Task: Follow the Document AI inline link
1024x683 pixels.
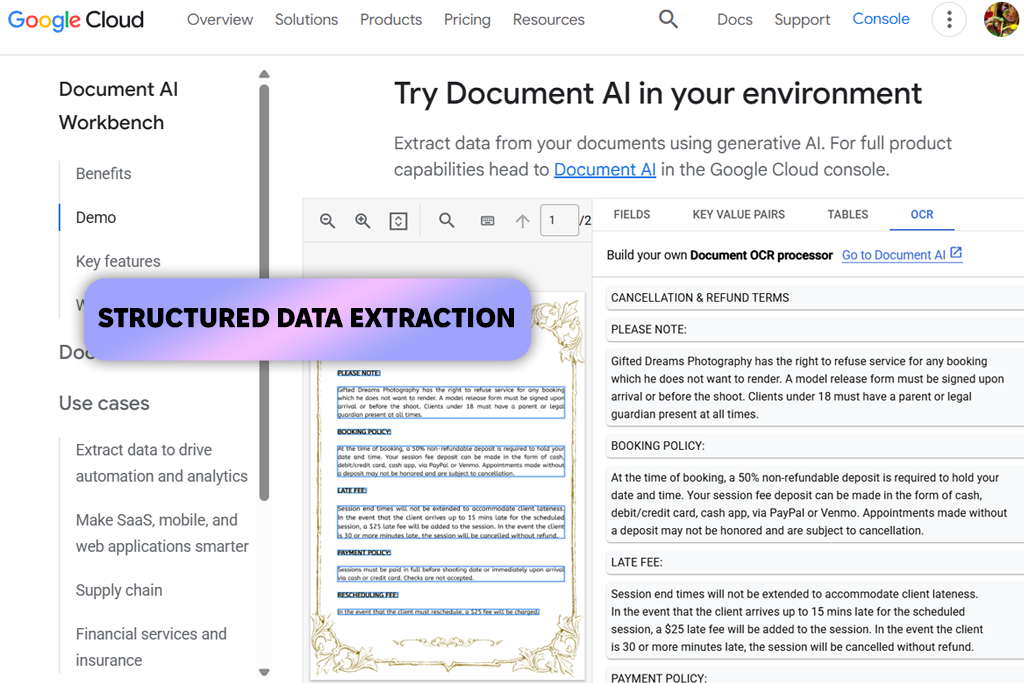Action: (605, 170)
